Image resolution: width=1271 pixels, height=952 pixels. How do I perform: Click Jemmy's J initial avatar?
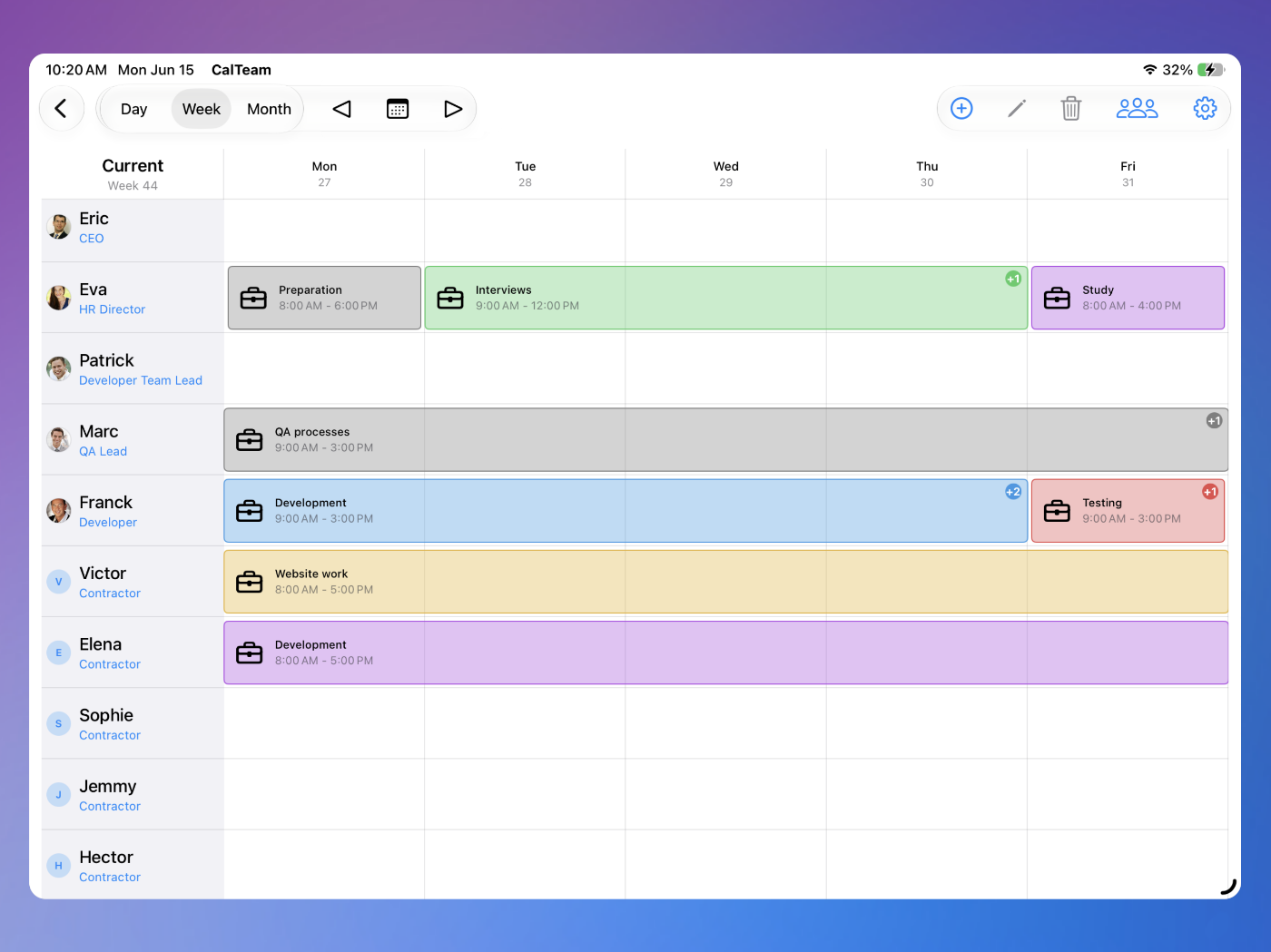(59, 794)
